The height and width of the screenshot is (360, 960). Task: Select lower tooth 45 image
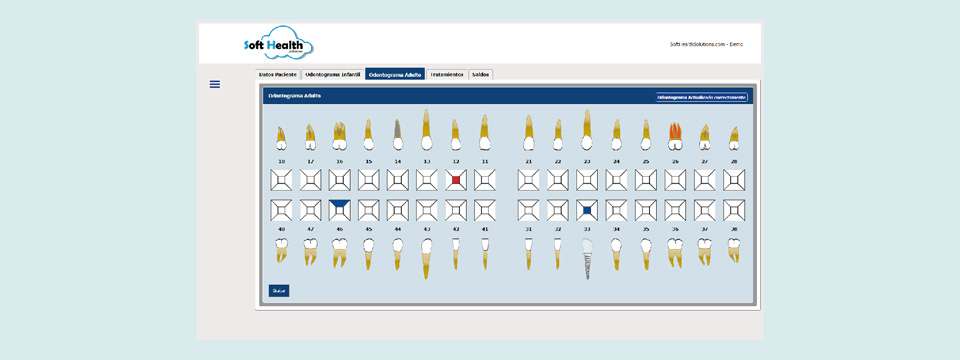coord(369,253)
